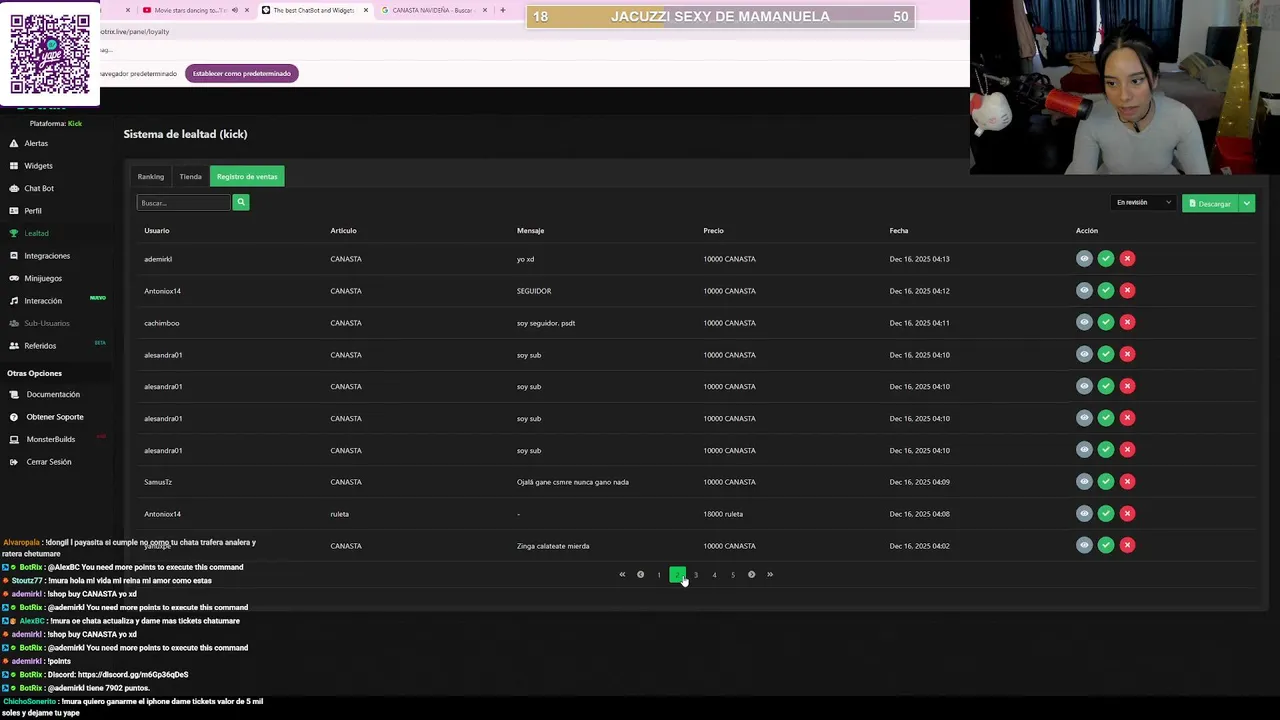Open the En revisión status dropdown
This screenshot has height=720, width=1280.
click(x=1143, y=202)
